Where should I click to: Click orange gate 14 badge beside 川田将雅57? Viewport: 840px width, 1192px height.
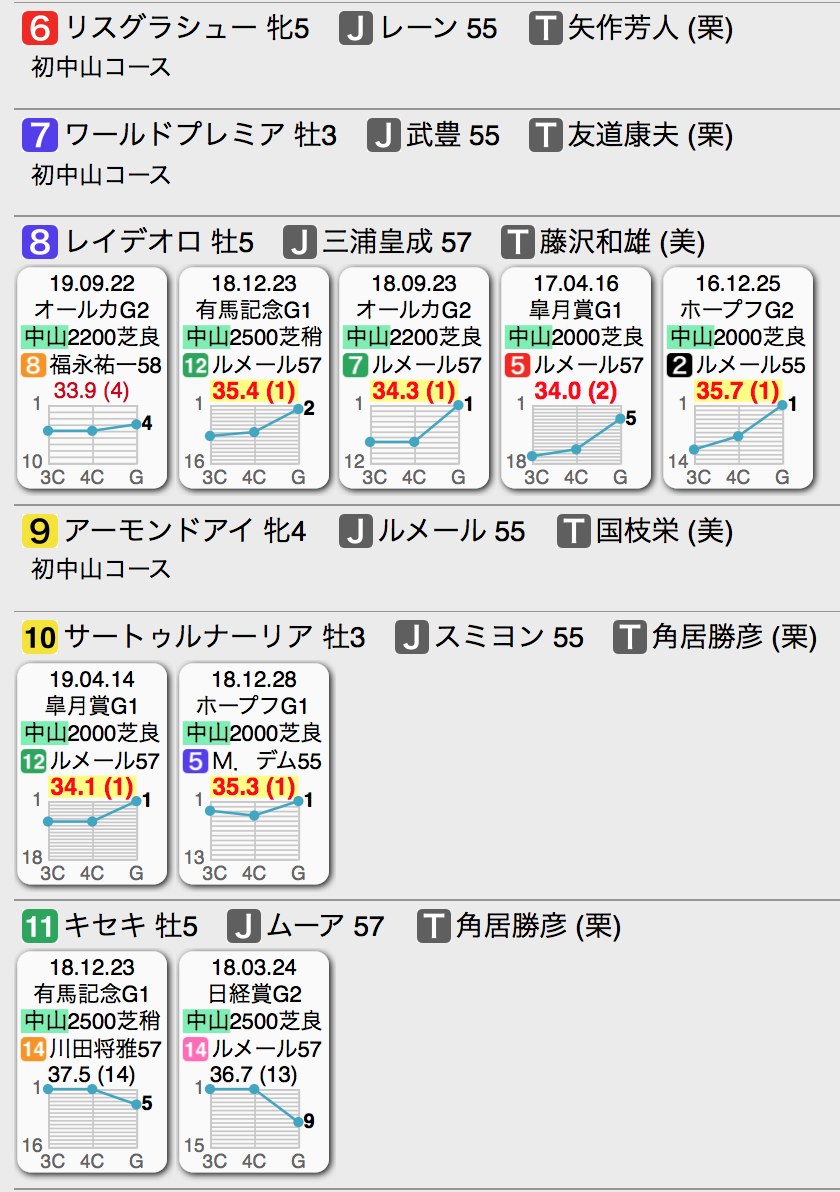click(33, 1050)
